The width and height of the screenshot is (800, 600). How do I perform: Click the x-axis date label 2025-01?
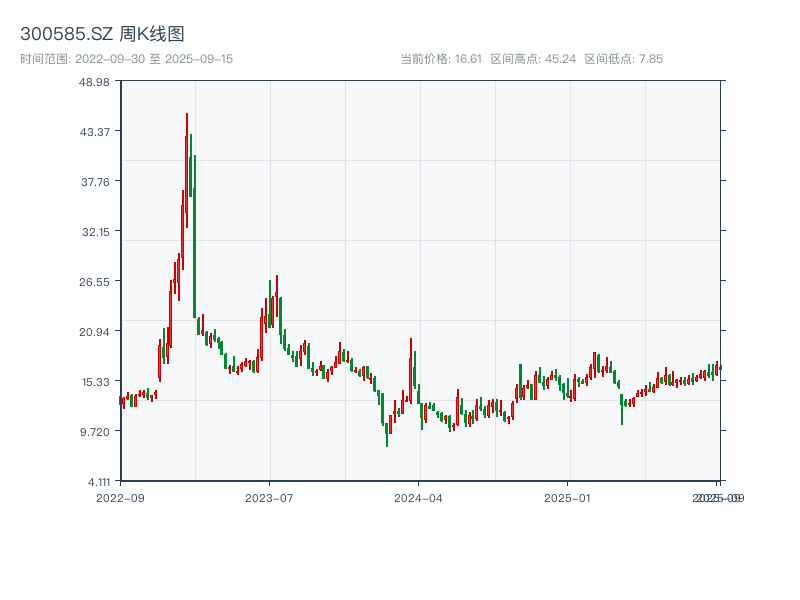(567, 498)
